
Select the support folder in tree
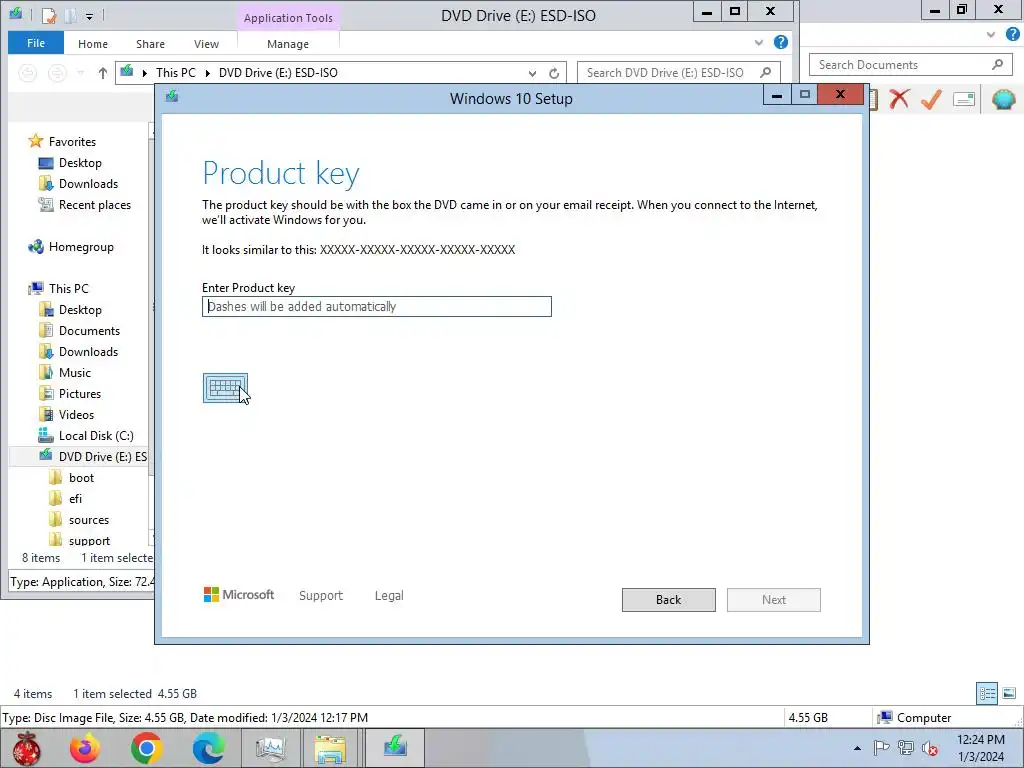click(x=89, y=540)
